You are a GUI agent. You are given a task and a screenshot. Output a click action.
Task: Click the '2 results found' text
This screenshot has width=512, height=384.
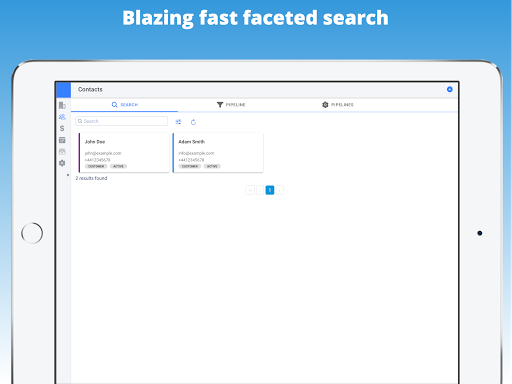(x=91, y=178)
